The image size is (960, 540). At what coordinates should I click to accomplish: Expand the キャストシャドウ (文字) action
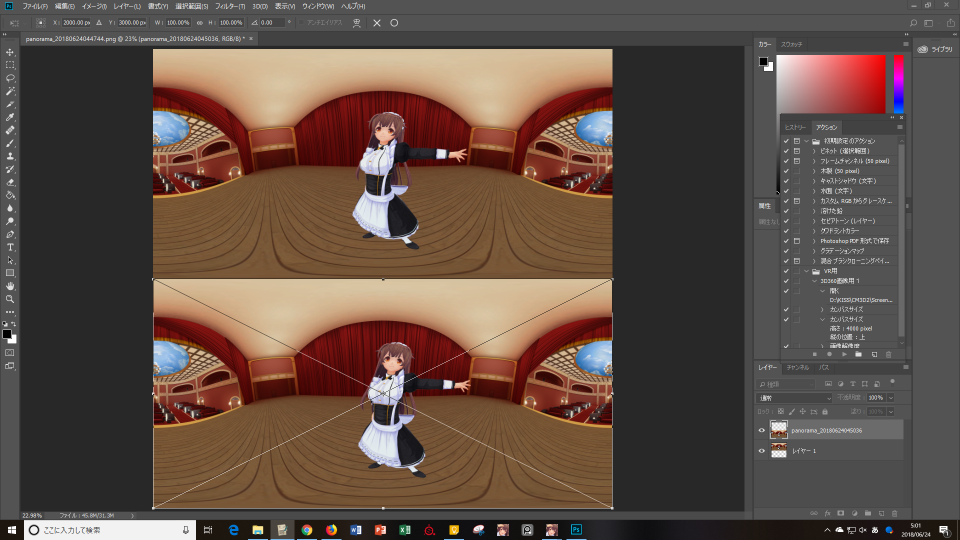(814, 181)
